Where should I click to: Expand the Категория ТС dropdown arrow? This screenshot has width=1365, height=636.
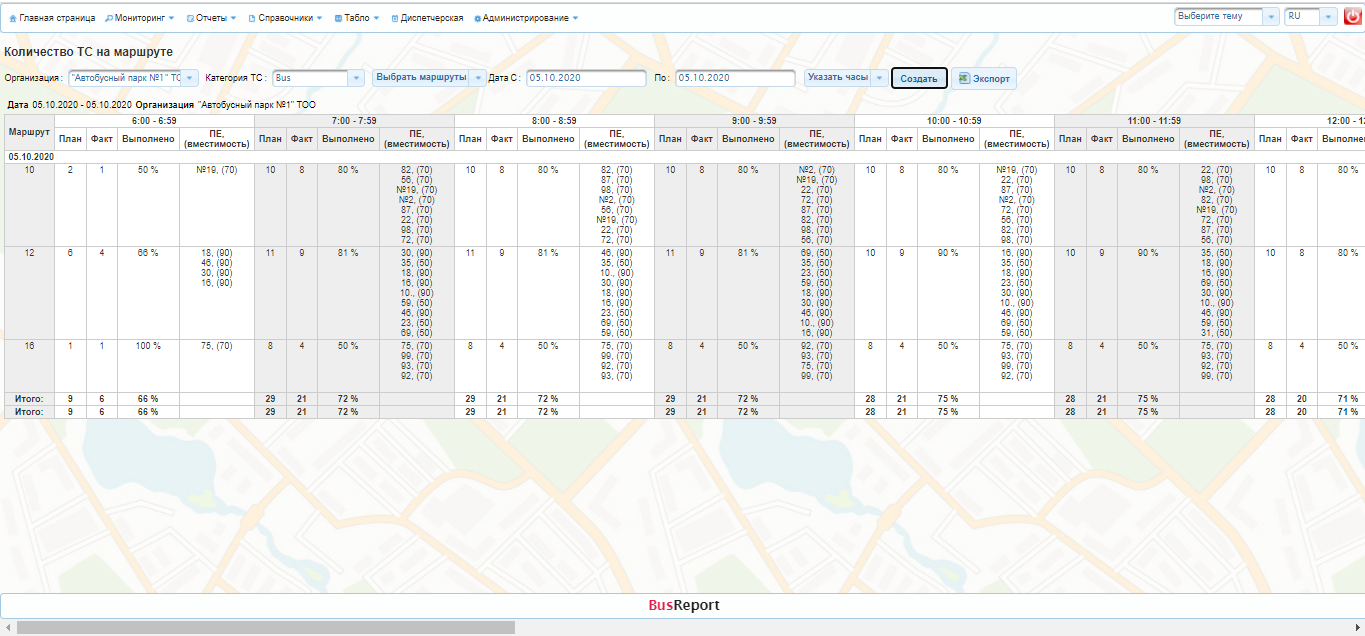357,78
